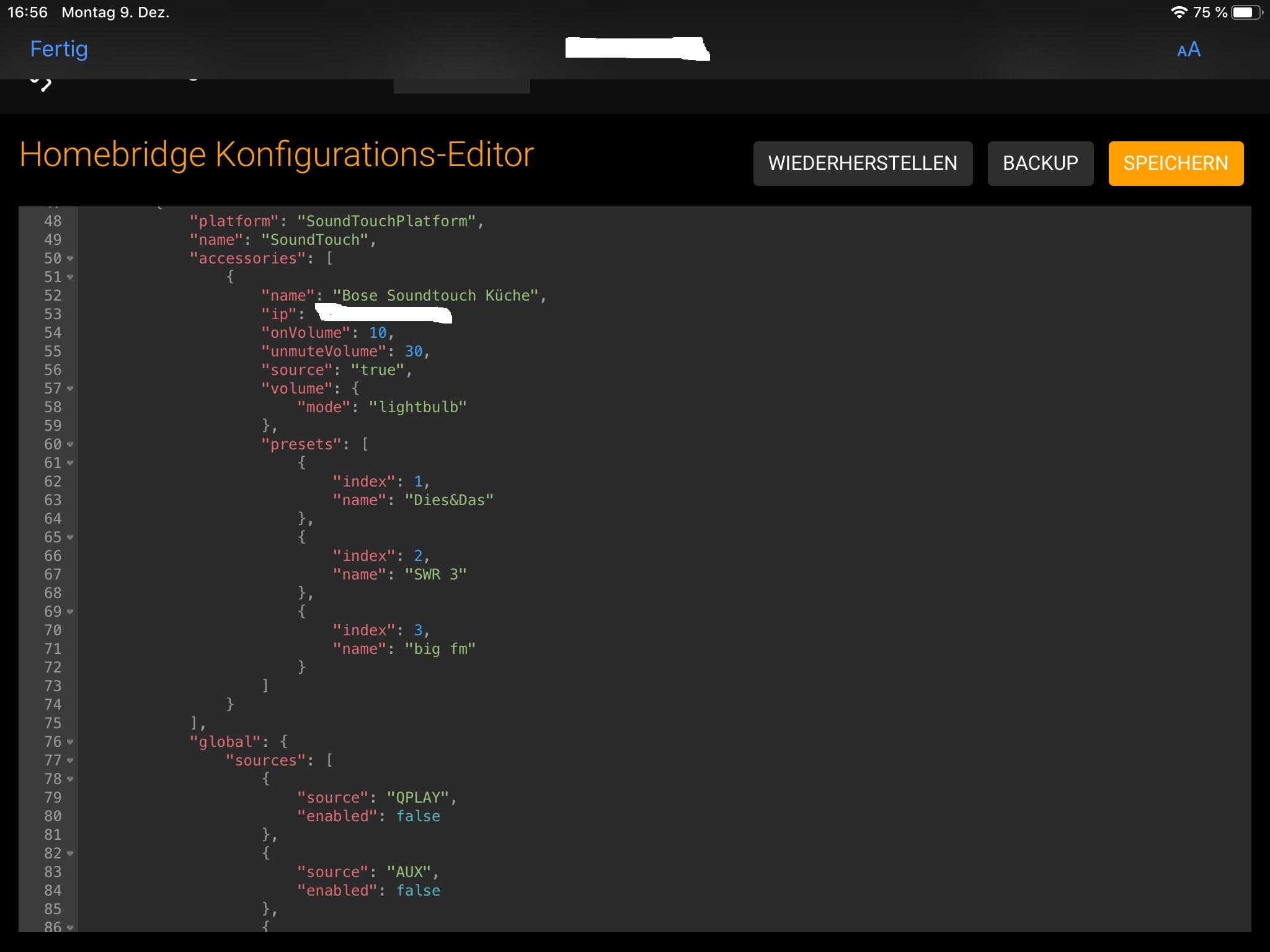Collapse the accessories array at line 50
1270x952 pixels.
[x=70, y=258]
